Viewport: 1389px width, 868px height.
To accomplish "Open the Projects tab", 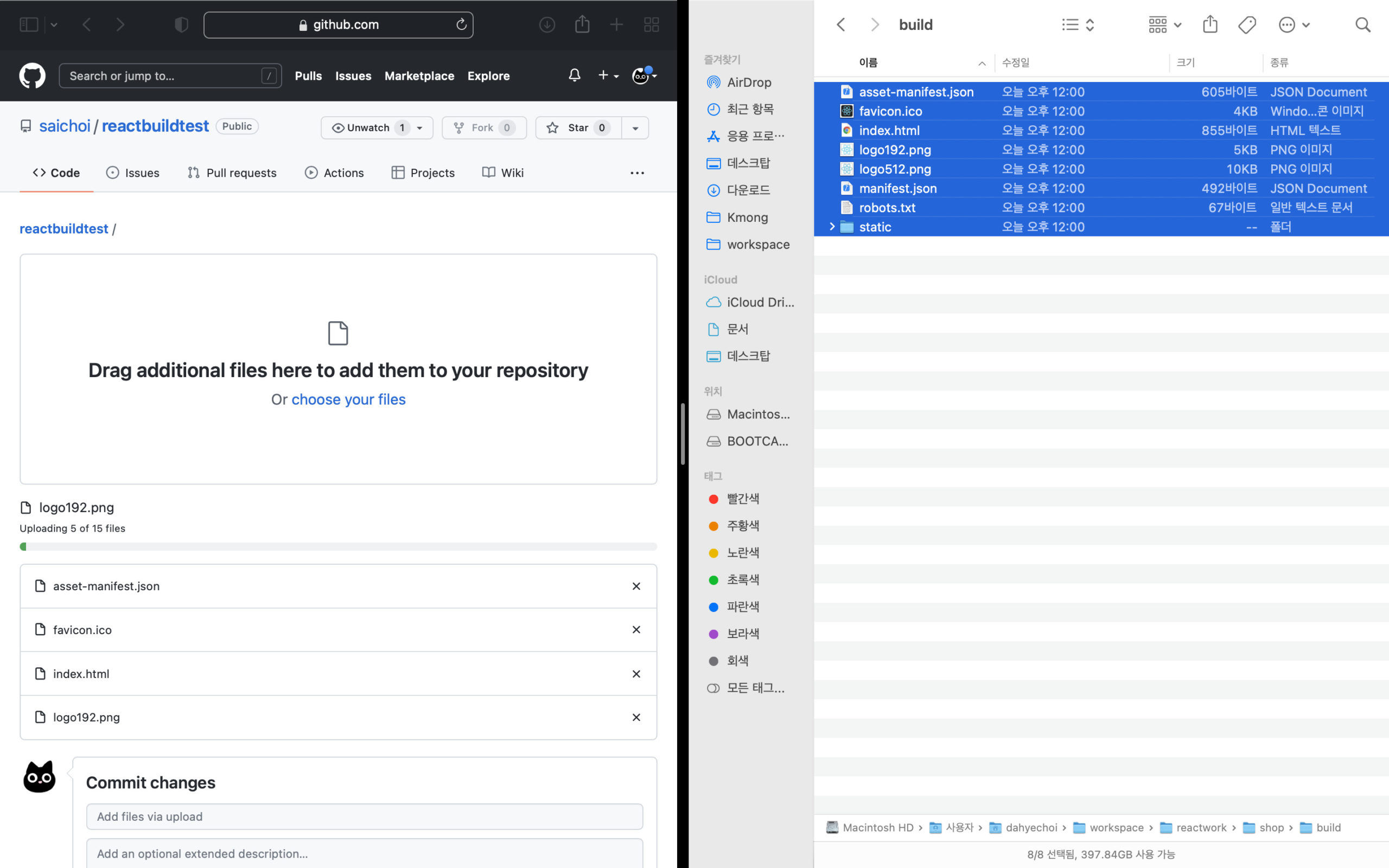I will [x=423, y=173].
